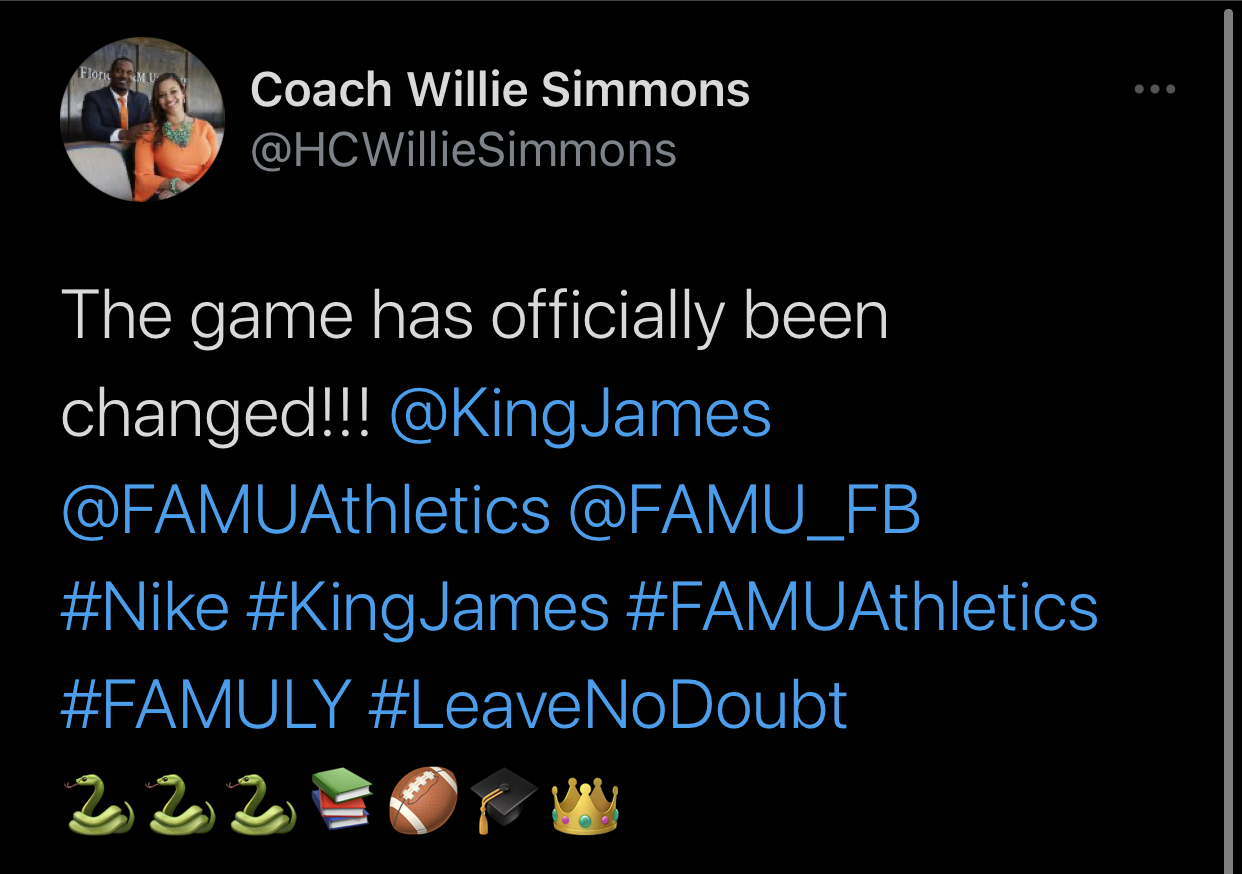Screen dimensions: 1242x874
Task: Open the three-dot more options menu
Action: click(1155, 90)
